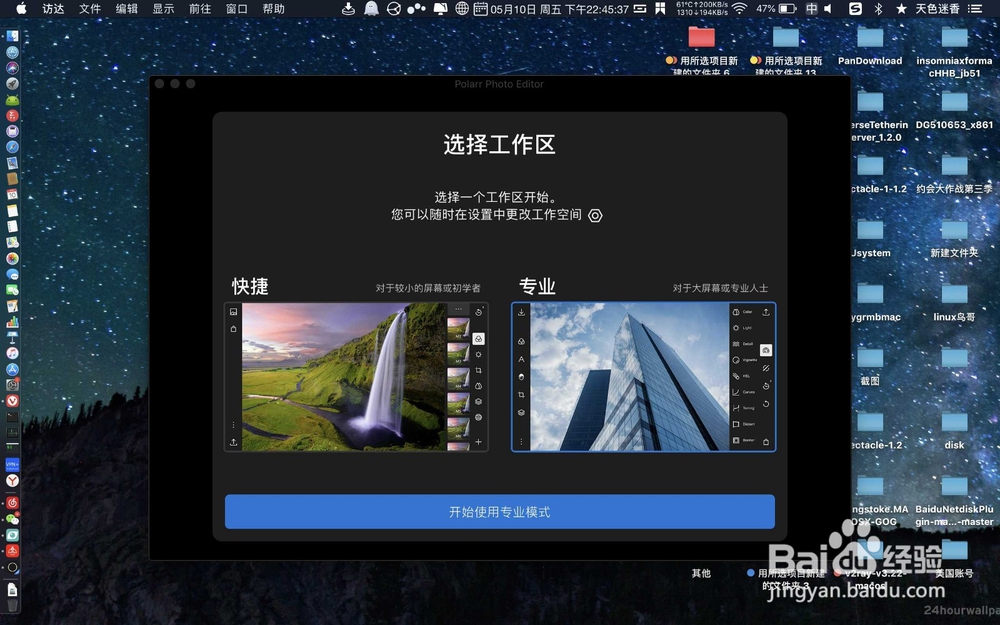Open Terminal in Dock
The image size is (1000, 625).
[x=12, y=417]
